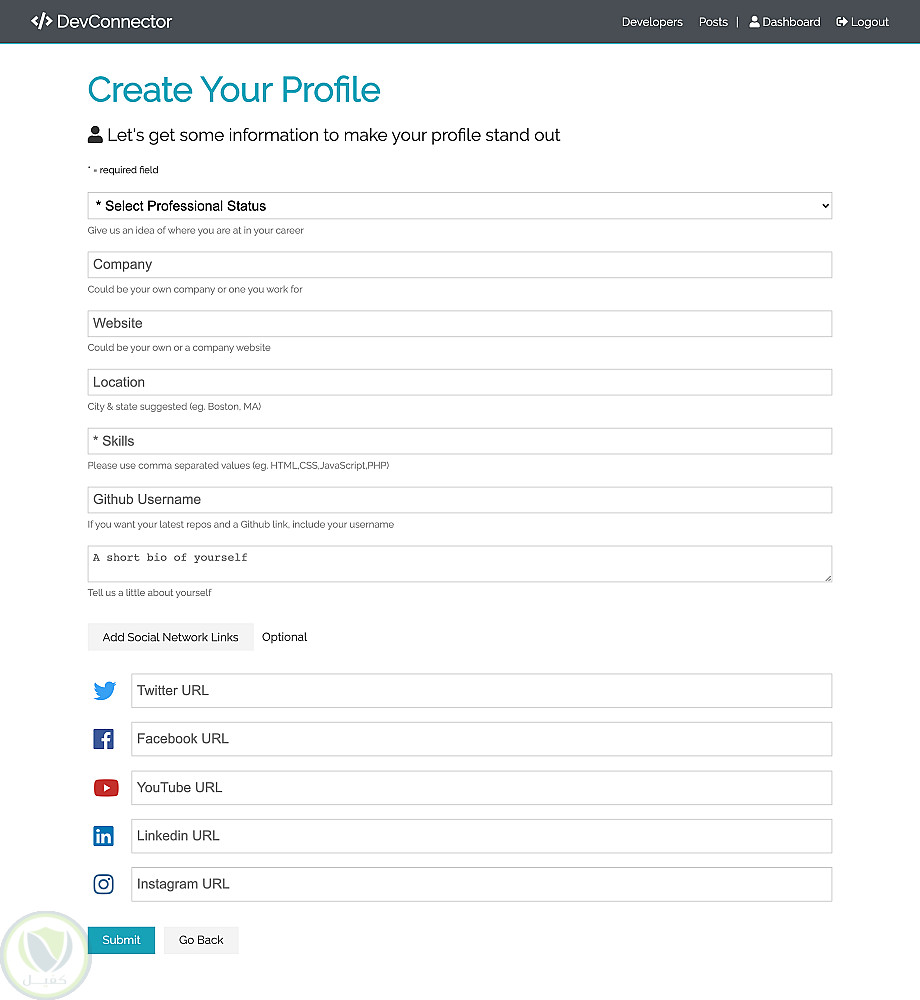Click the Twitter bird icon

[x=104, y=691]
